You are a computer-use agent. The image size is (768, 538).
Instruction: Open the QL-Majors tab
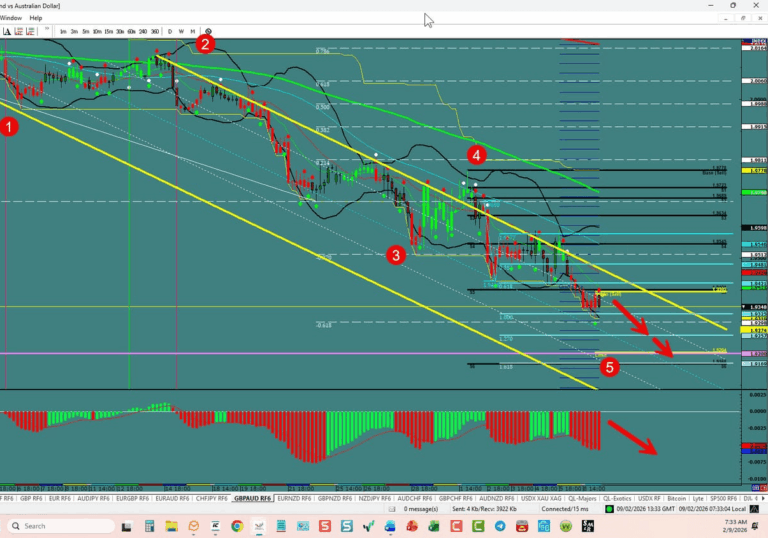(x=582, y=498)
